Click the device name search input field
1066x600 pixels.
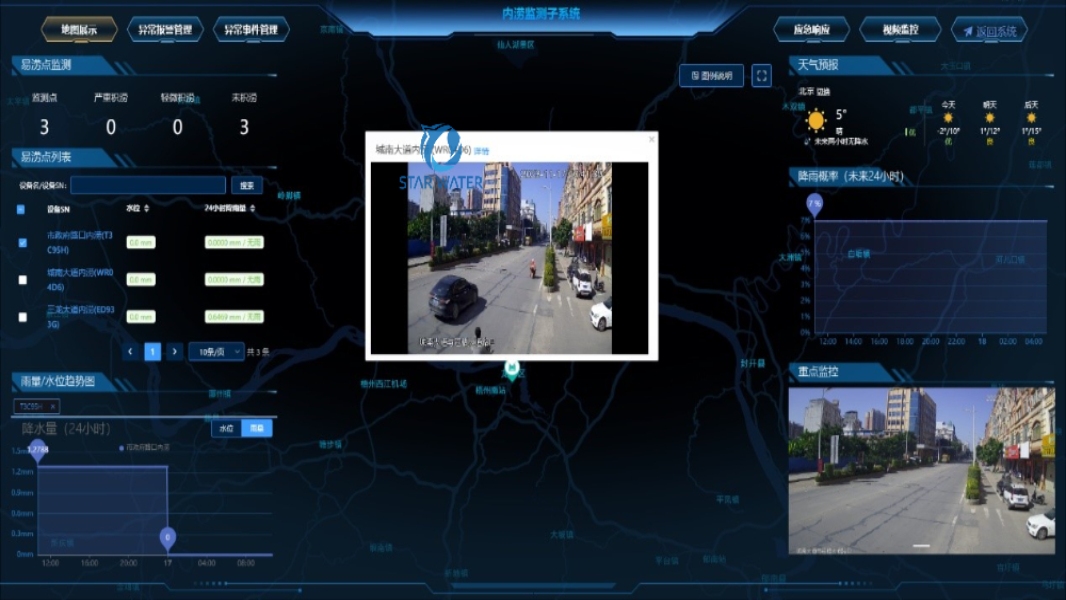click(x=148, y=185)
